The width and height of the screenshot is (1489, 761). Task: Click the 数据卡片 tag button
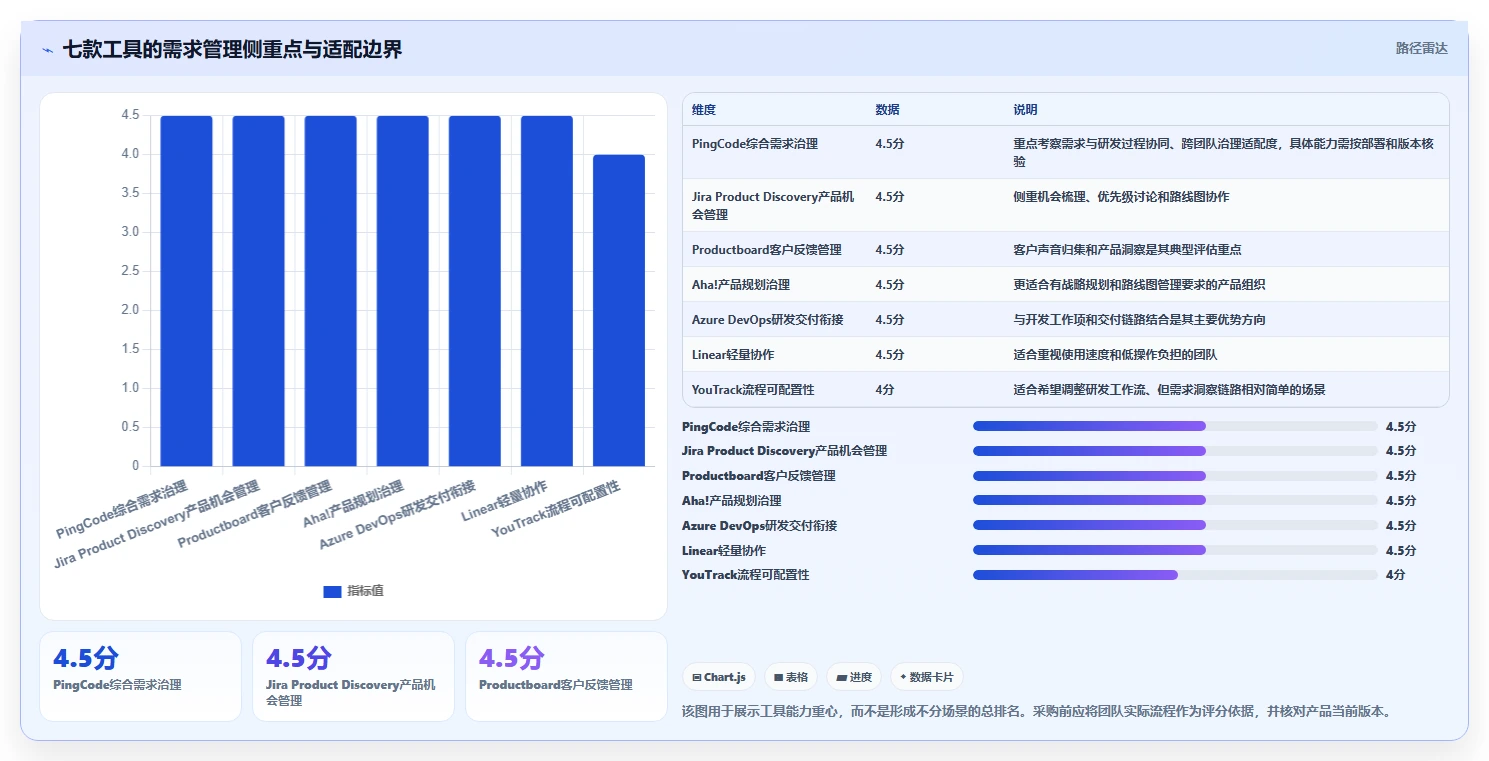pyautogui.click(x=927, y=677)
